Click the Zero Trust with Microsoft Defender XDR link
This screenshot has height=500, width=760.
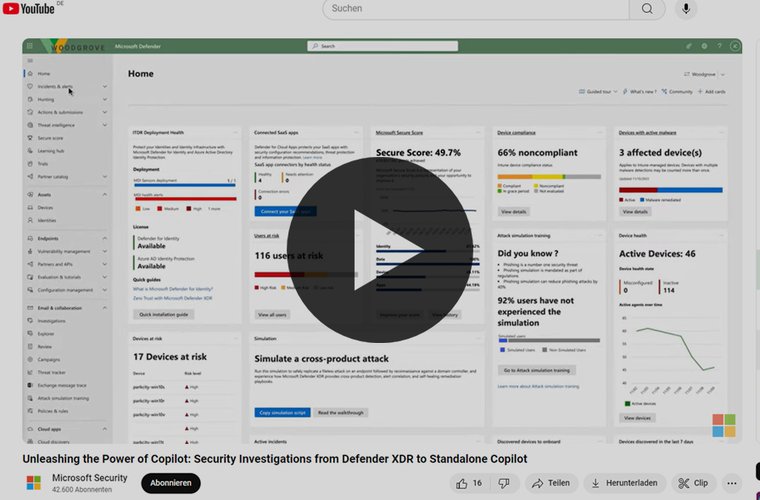[x=173, y=298]
